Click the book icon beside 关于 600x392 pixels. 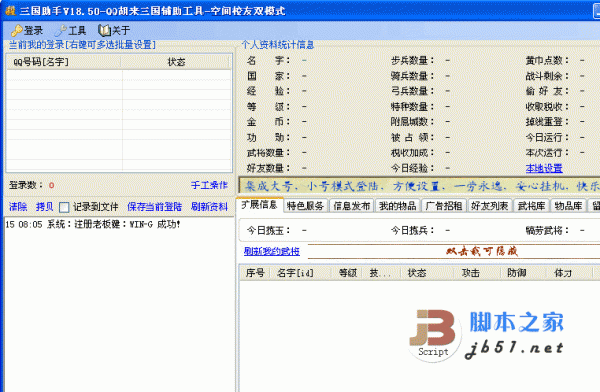(x=104, y=30)
